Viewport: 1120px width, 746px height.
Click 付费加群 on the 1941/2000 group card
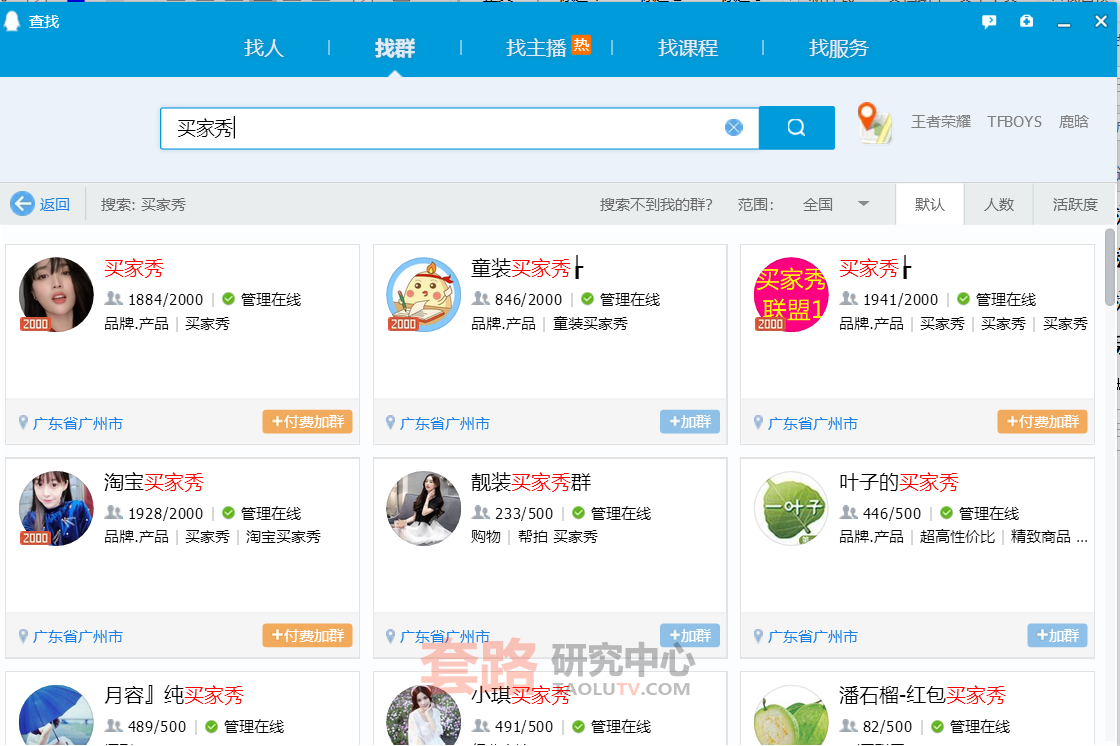click(1042, 422)
